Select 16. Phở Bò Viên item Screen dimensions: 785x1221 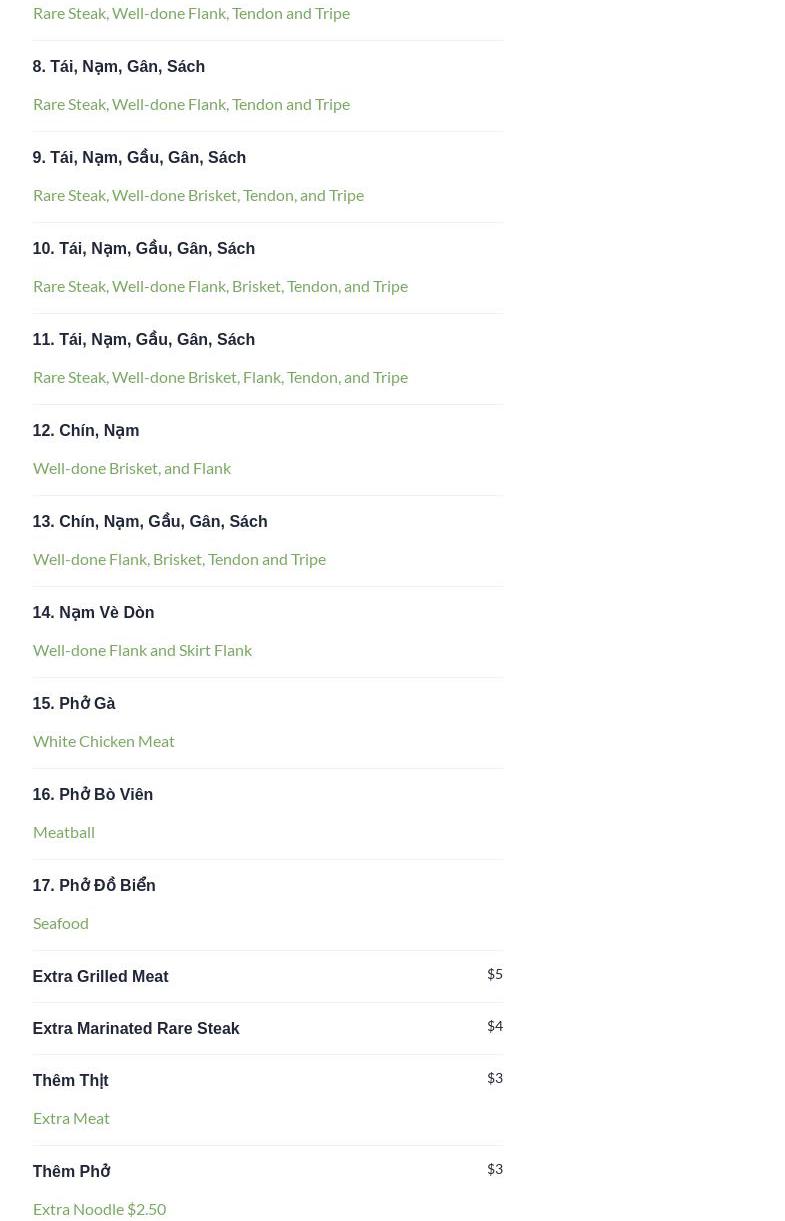point(92,794)
